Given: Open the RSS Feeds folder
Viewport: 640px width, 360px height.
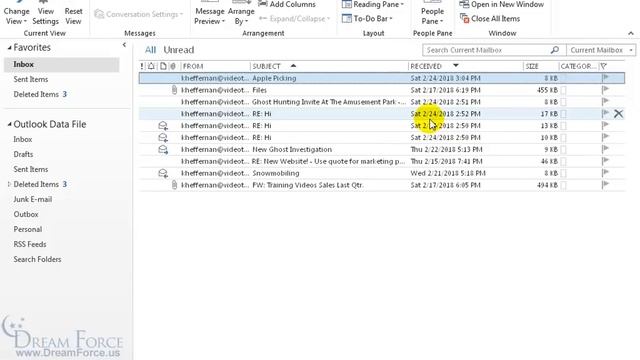Looking at the screenshot, I should click(30, 244).
